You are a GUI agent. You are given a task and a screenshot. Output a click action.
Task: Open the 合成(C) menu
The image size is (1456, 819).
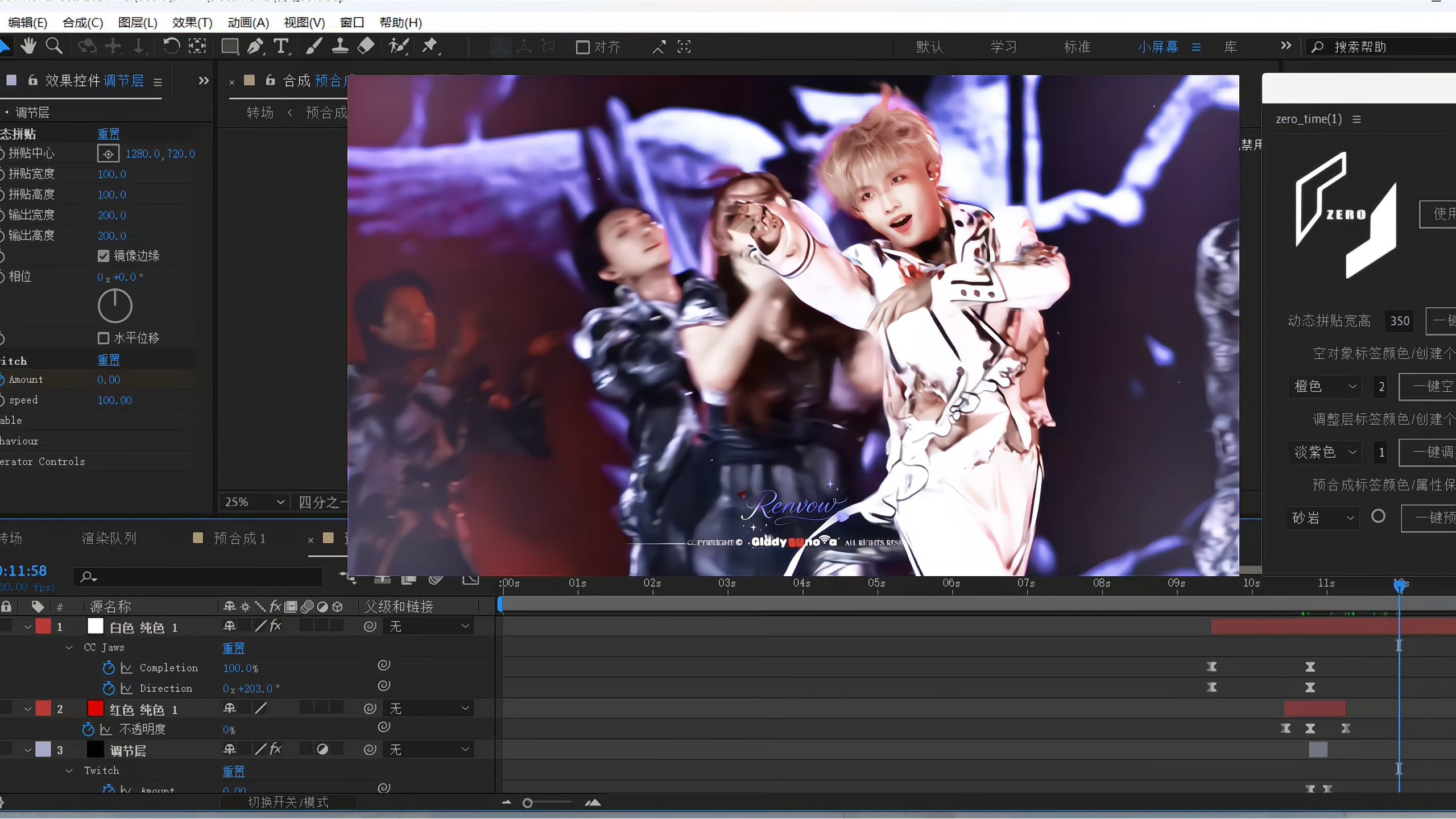pyautogui.click(x=82, y=23)
